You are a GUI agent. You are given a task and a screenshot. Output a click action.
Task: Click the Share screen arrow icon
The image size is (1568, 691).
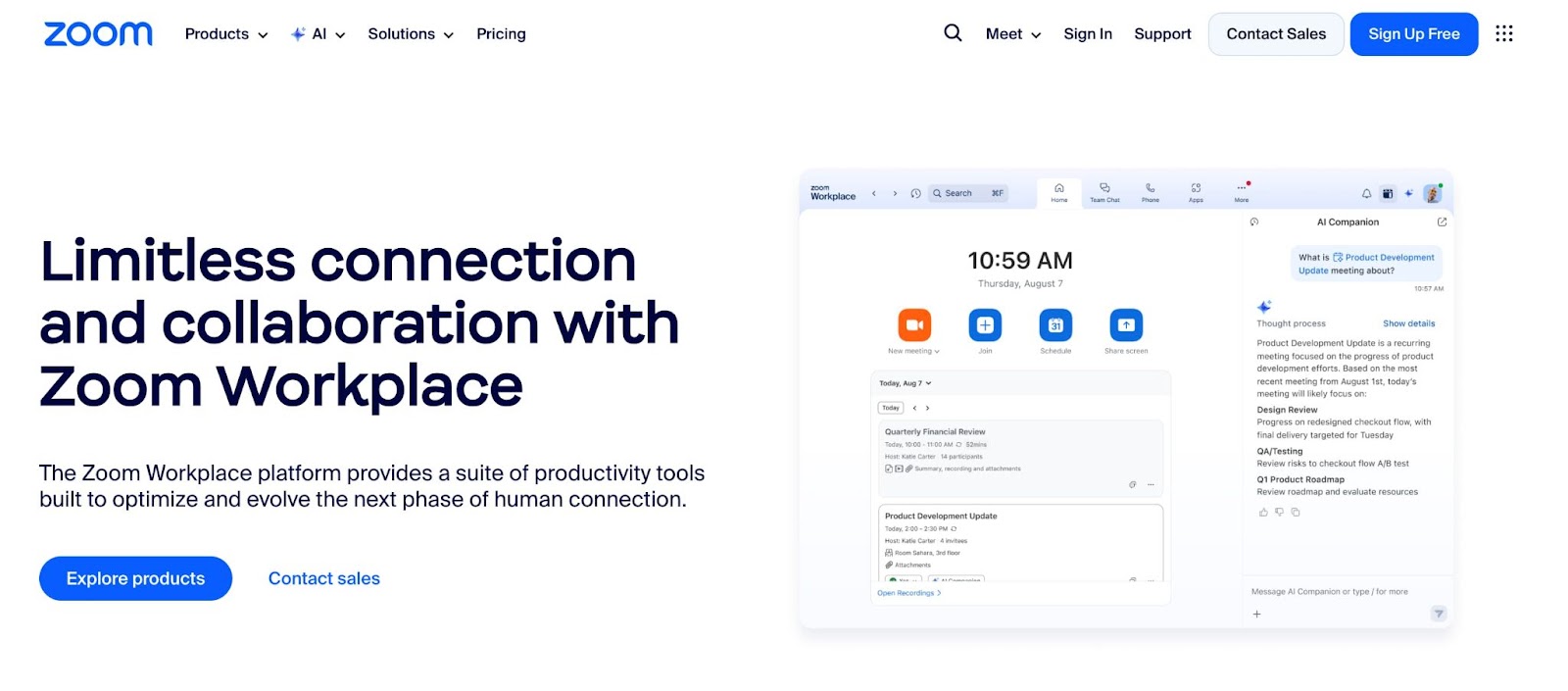[x=1126, y=324]
